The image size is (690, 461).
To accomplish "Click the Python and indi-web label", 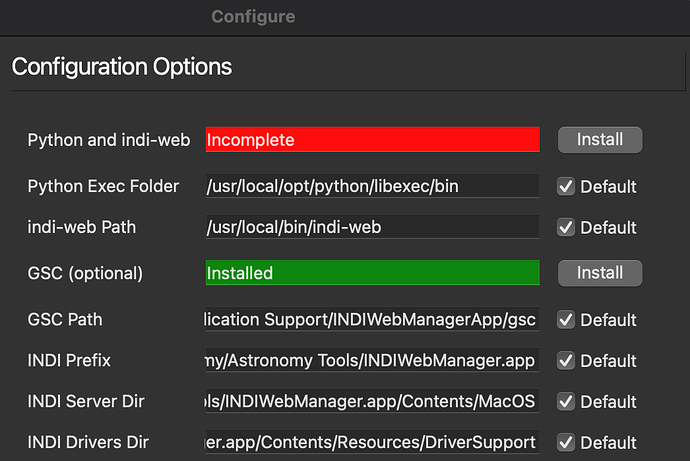I will [109, 140].
